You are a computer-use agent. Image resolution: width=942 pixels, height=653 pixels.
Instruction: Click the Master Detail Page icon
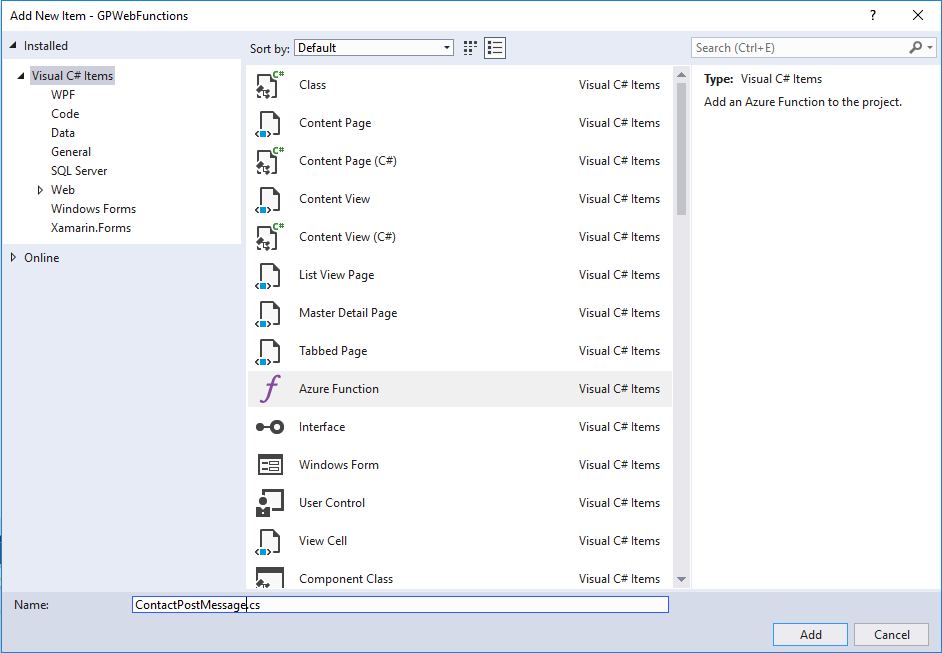tap(268, 313)
